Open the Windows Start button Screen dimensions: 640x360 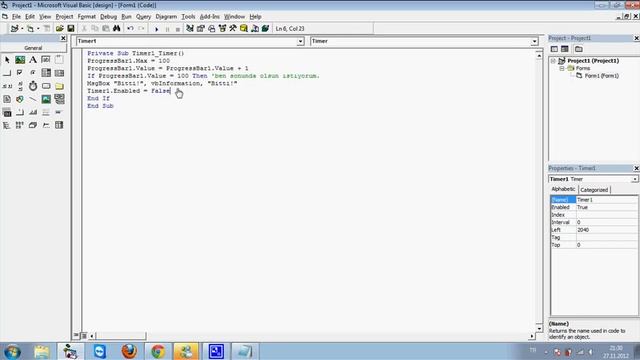click(x=12, y=351)
